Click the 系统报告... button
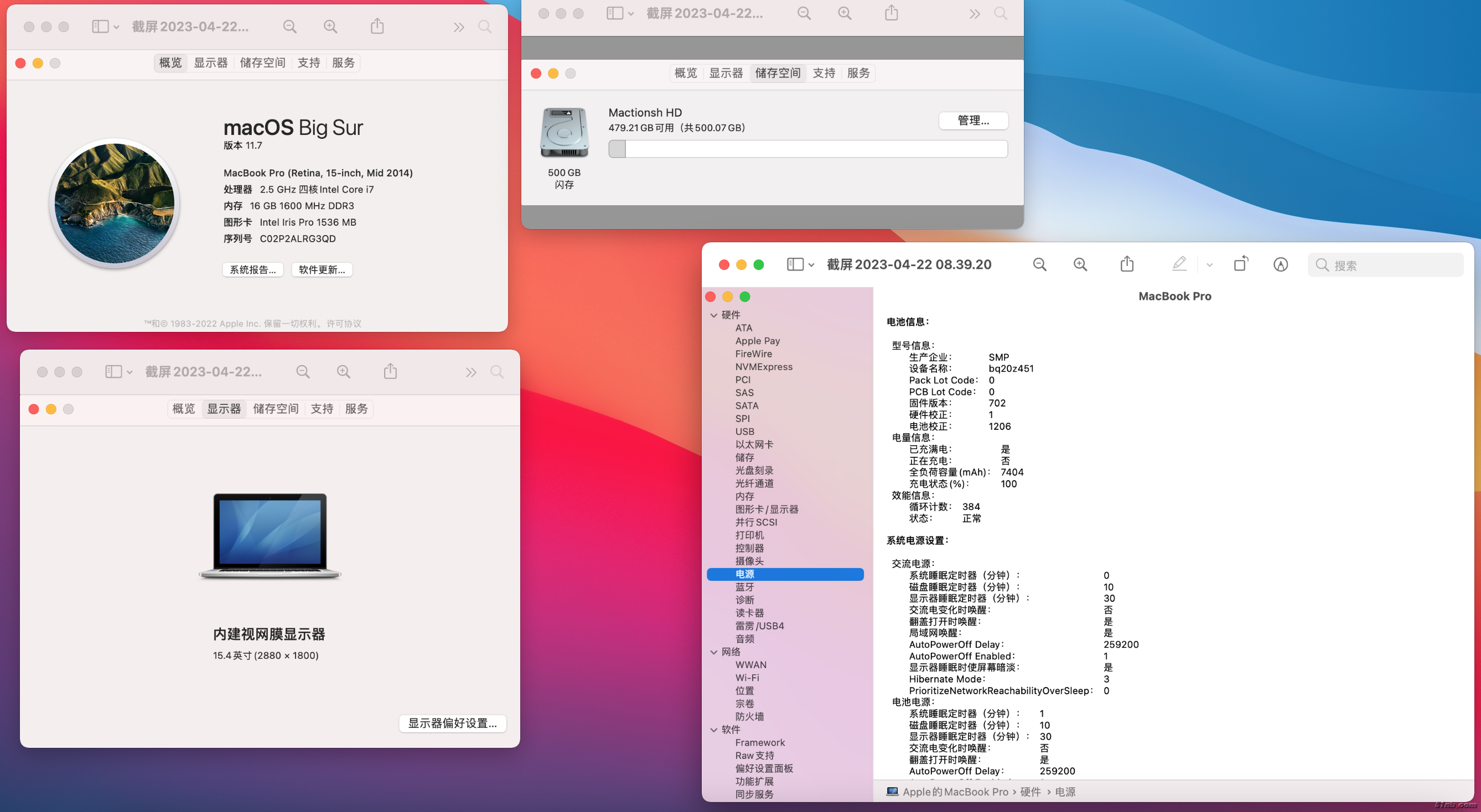 [x=253, y=269]
